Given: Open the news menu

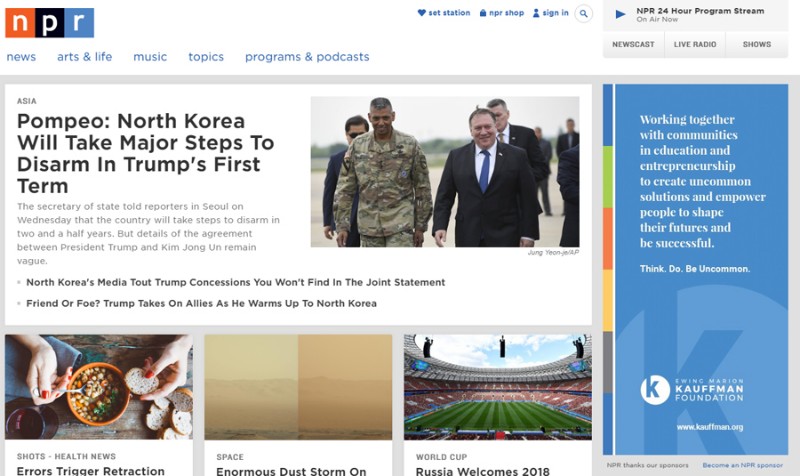Looking at the screenshot, I should pyautogui.click(x=21, y=57).
